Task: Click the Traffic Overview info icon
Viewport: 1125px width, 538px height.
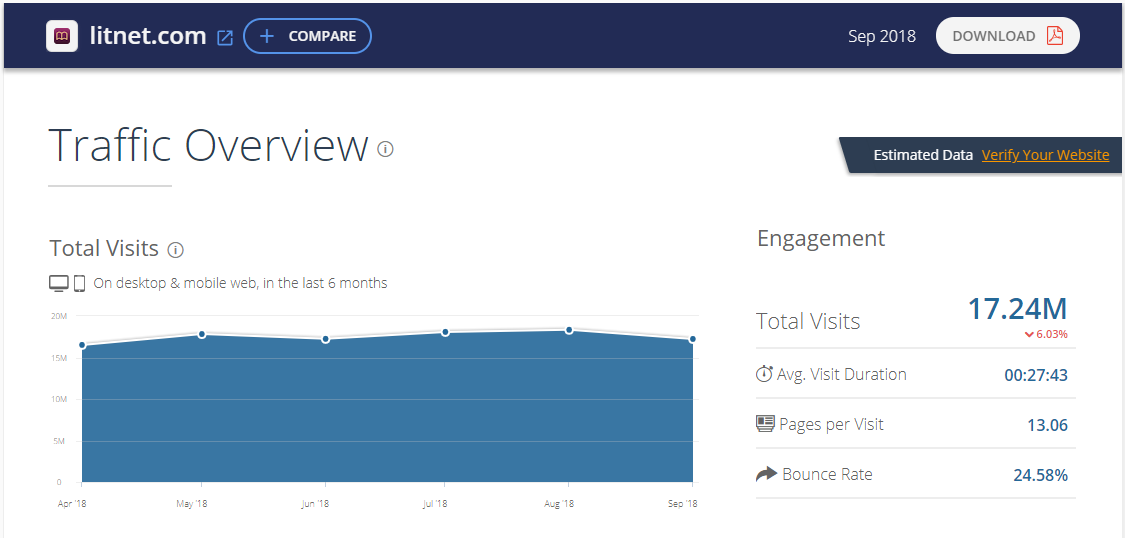Action: 386,149
